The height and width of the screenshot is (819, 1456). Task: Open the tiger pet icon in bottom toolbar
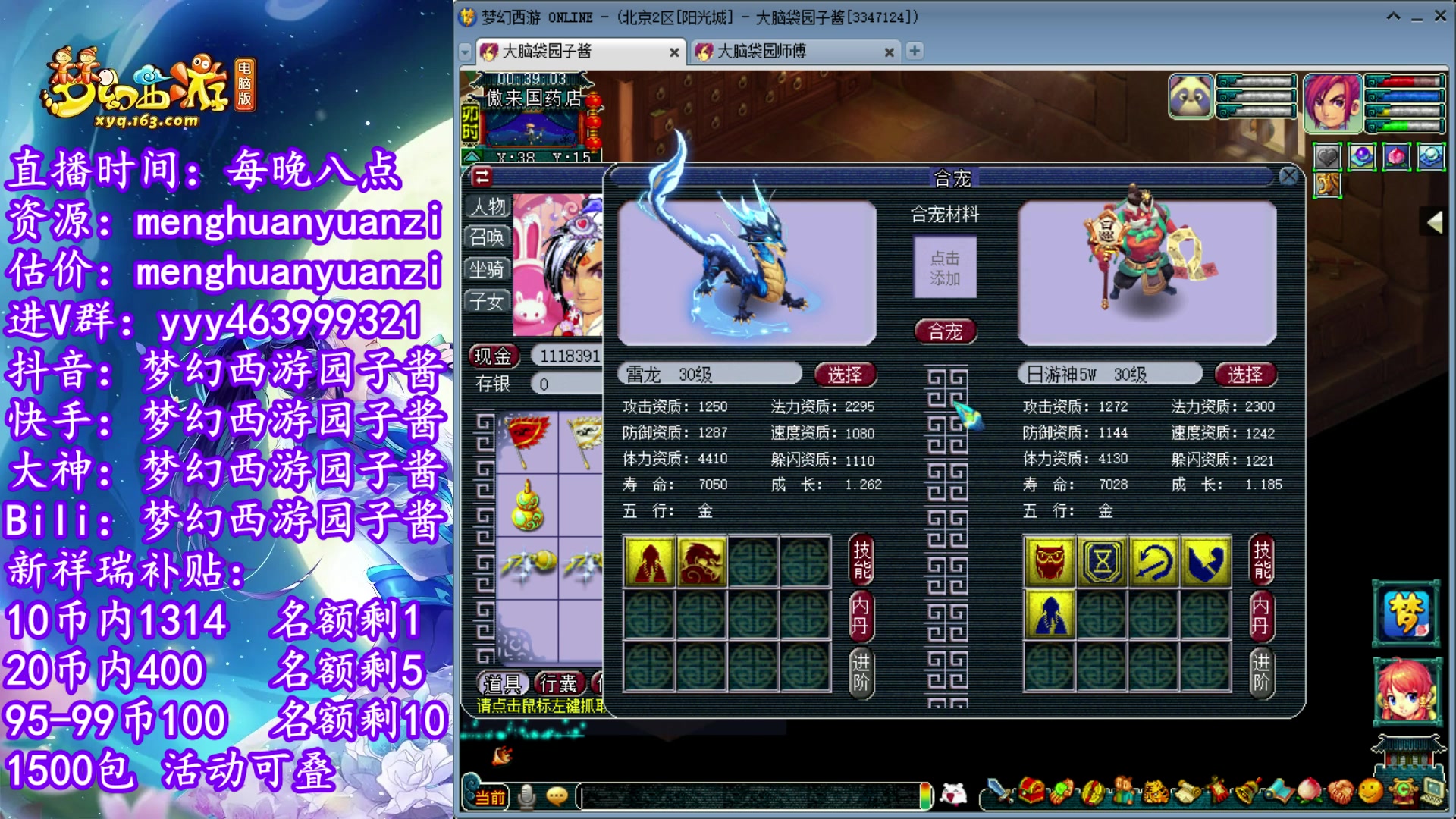(1155, 792)
